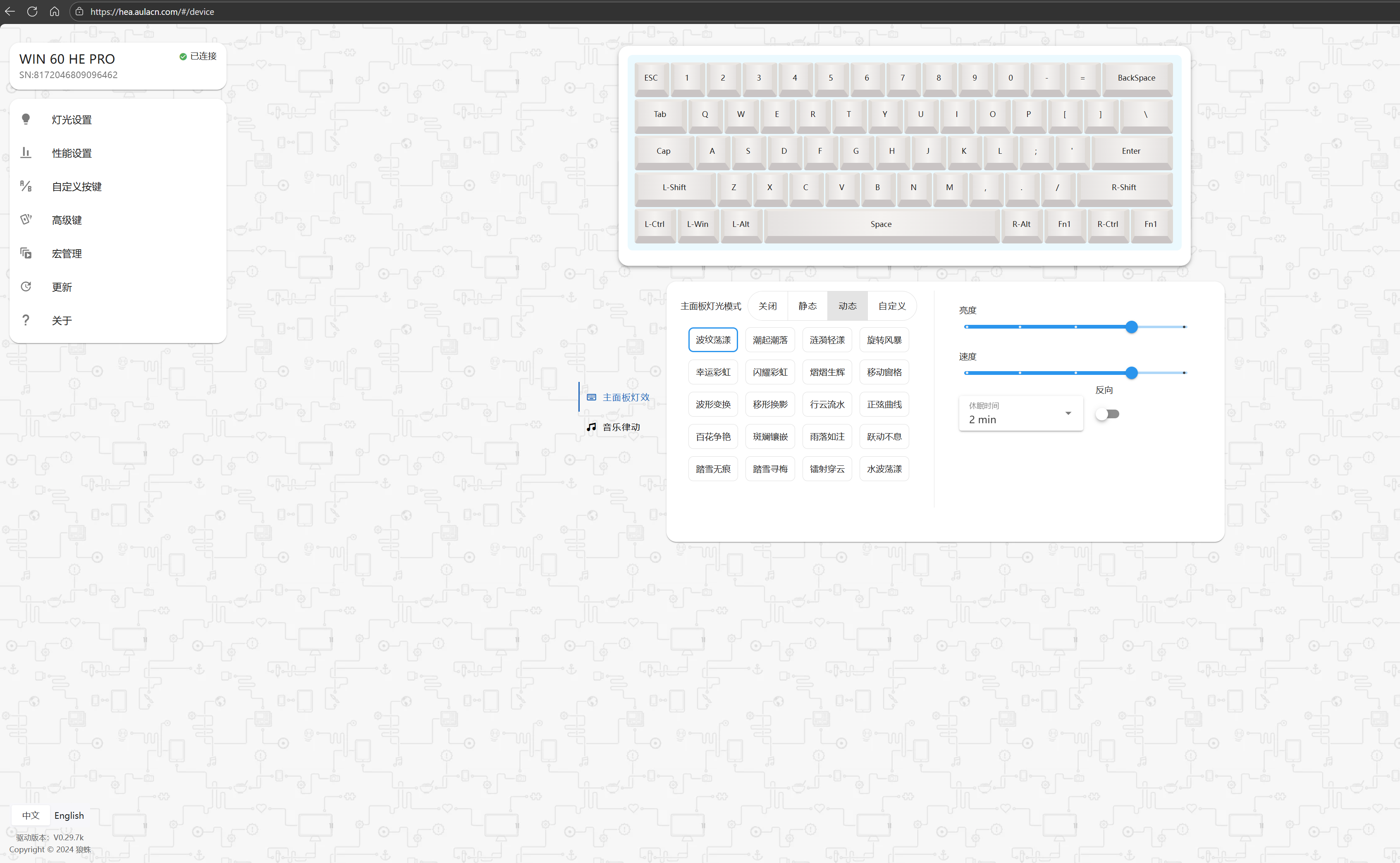Viewport: 1400px width, 863px height.
Task: Select the 高级键 sidebar icon
Action: 26,219
